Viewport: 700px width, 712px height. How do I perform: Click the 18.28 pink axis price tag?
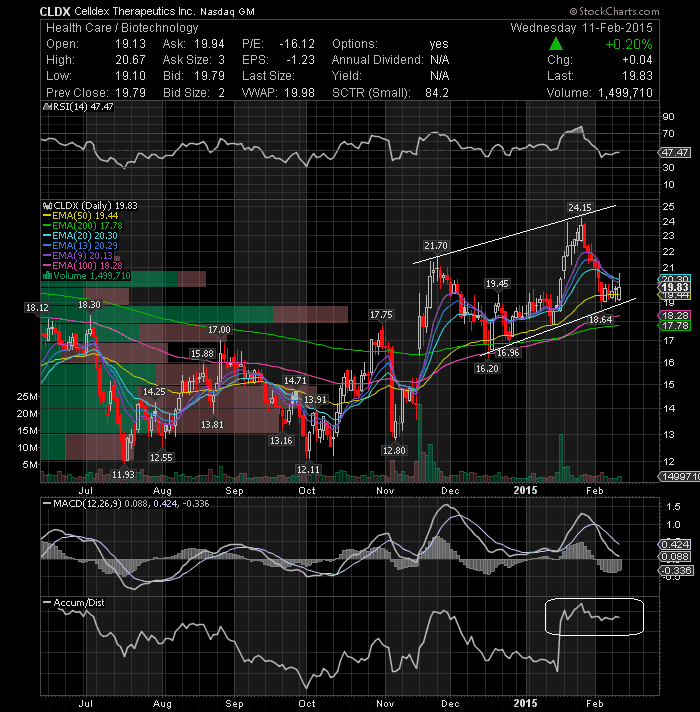click(x=675, y=315)
